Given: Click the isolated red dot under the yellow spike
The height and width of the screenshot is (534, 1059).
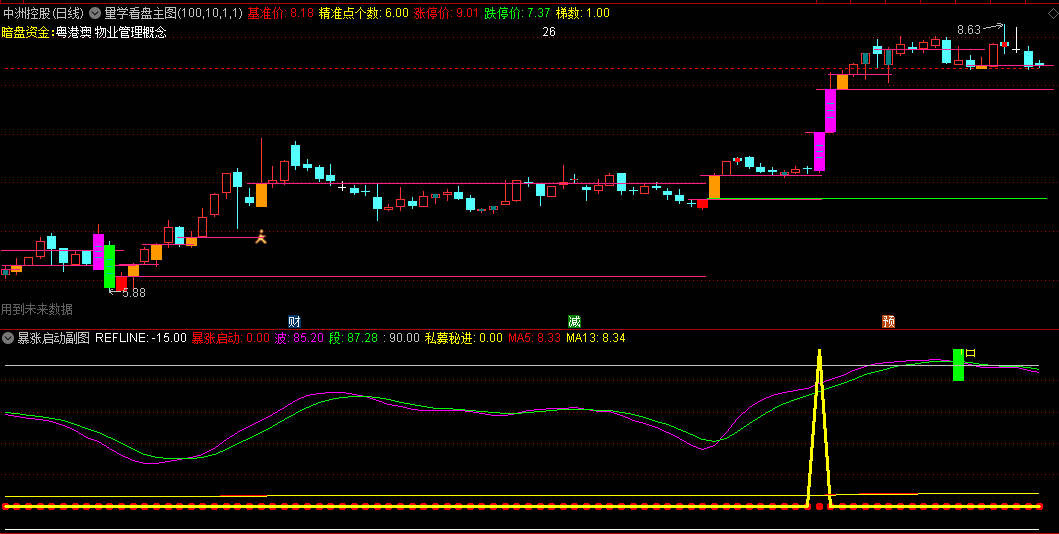Looking at the screenshot, I should (x=819, y=506).
